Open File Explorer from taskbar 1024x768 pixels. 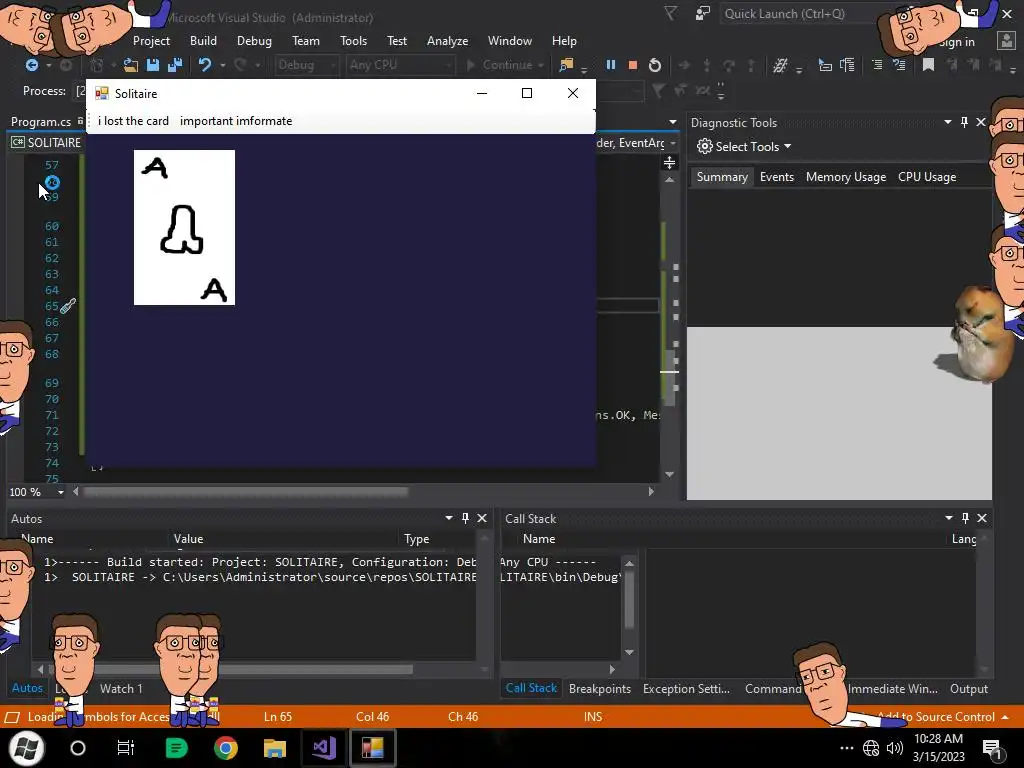(275, 748)
